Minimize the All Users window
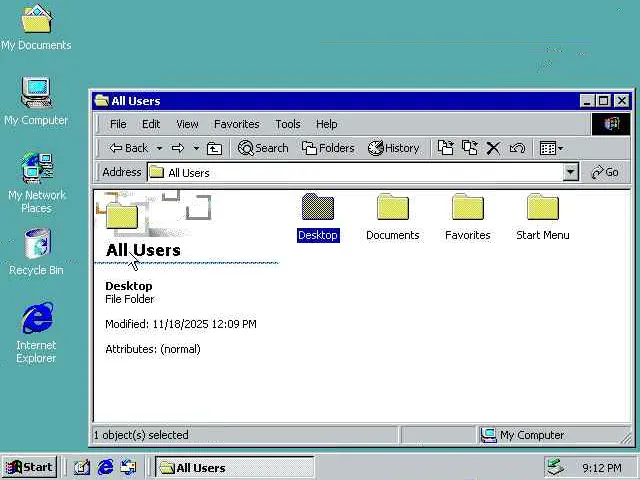Screen dimensions: 640x480 [x=587, y=100]
